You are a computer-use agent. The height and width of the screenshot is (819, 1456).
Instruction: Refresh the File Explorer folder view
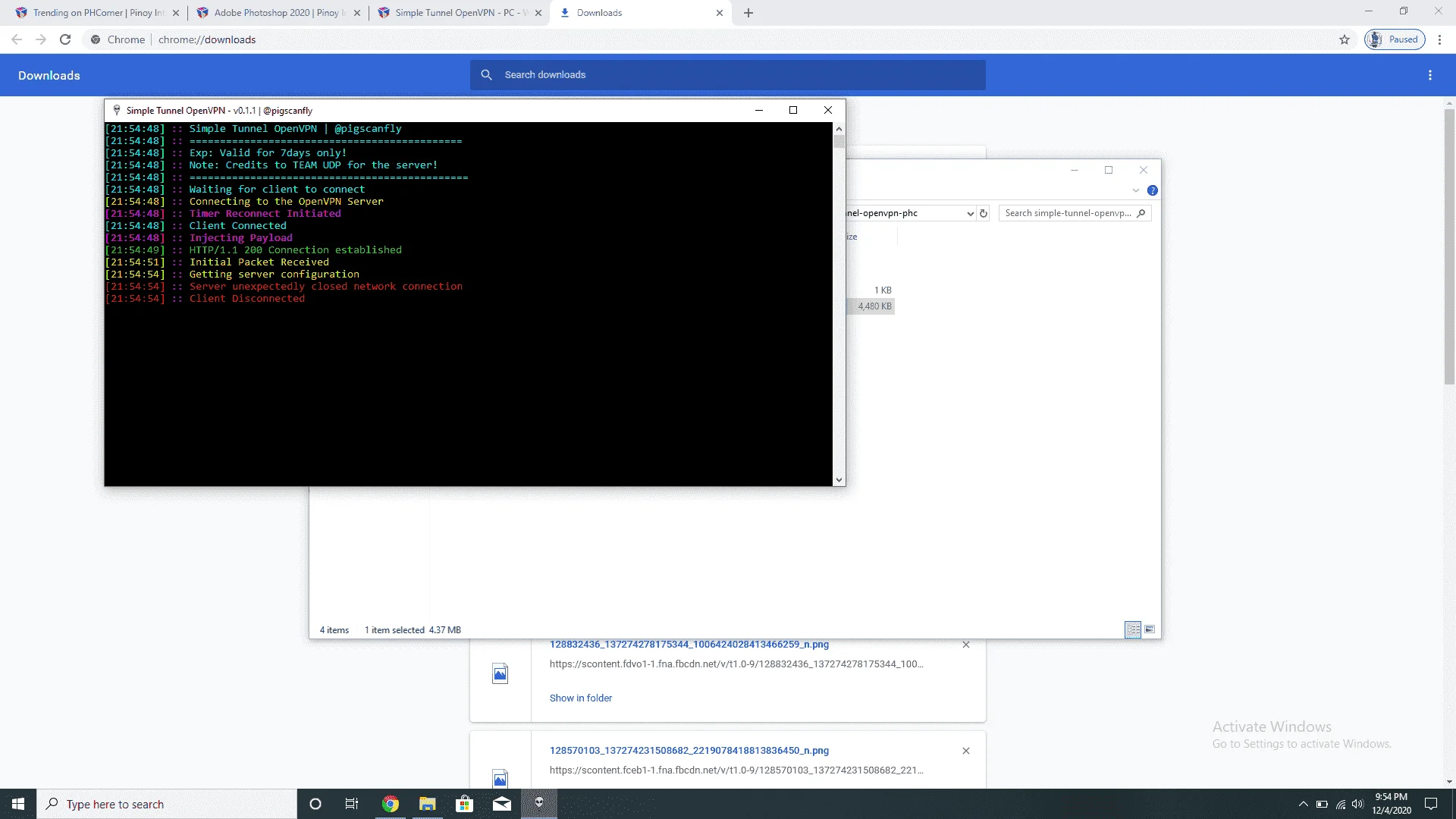[984, 214]
